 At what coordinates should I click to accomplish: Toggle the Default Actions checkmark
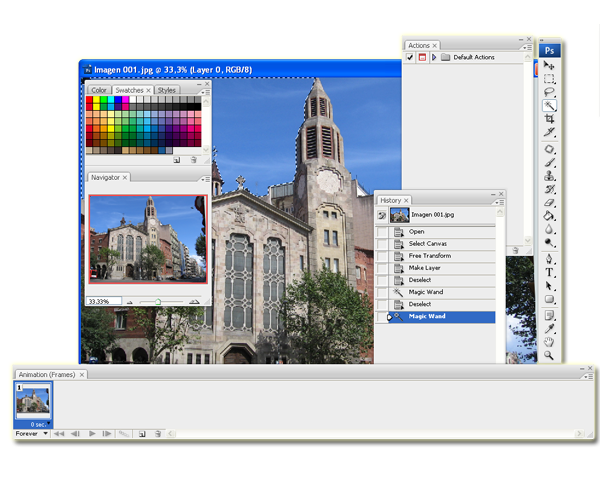click(410, 59)
